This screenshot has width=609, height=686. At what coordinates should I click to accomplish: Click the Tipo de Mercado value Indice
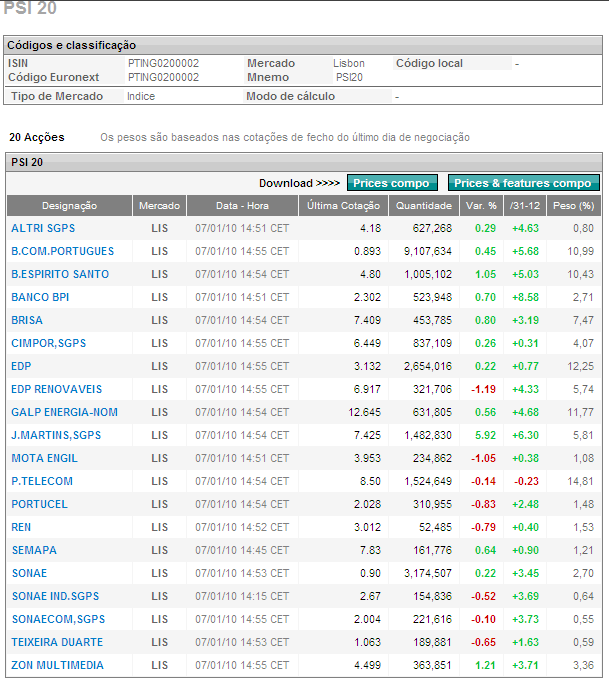coord(141,96)
